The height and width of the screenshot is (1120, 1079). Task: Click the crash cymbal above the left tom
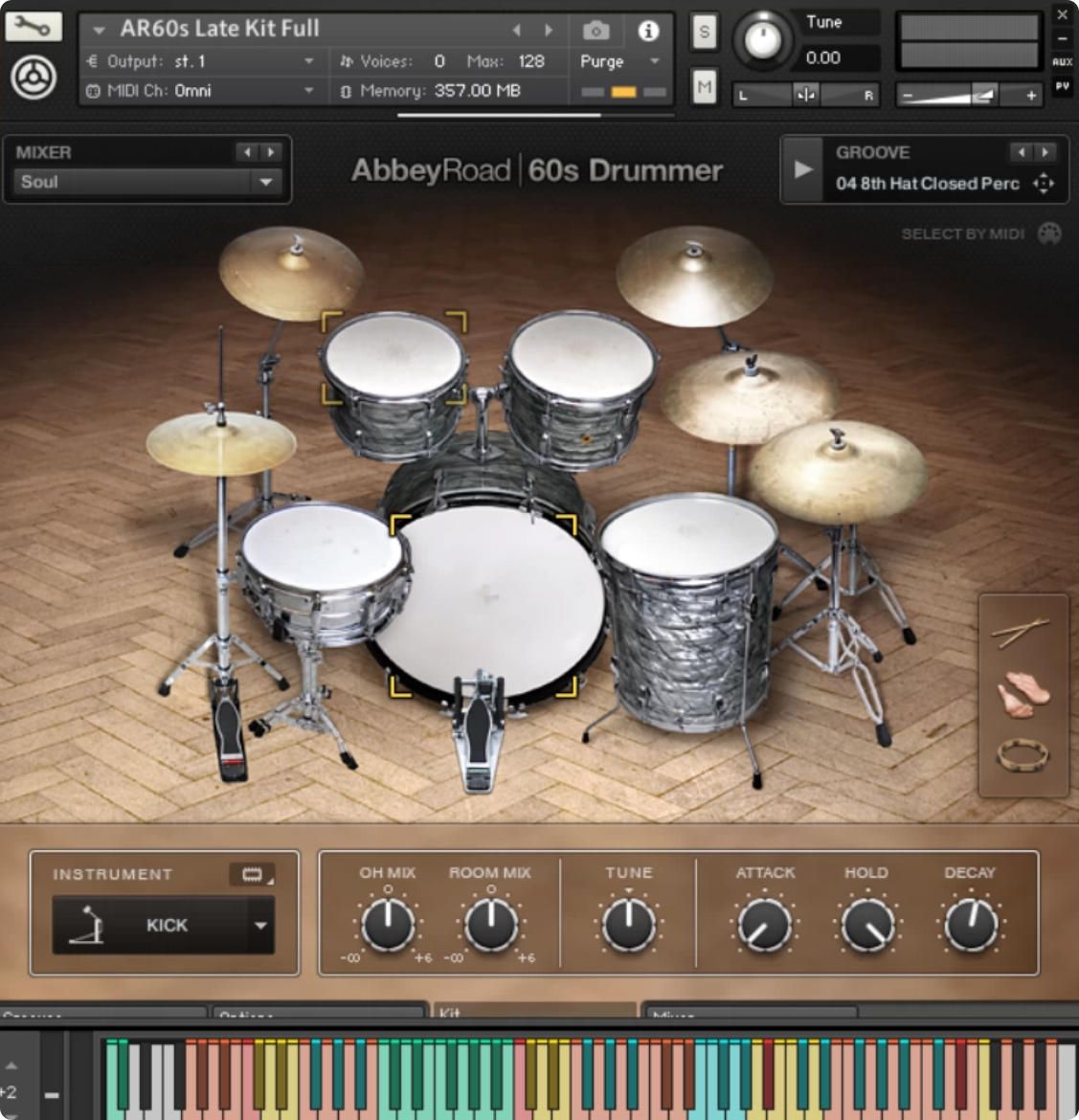tap(291, 273)
